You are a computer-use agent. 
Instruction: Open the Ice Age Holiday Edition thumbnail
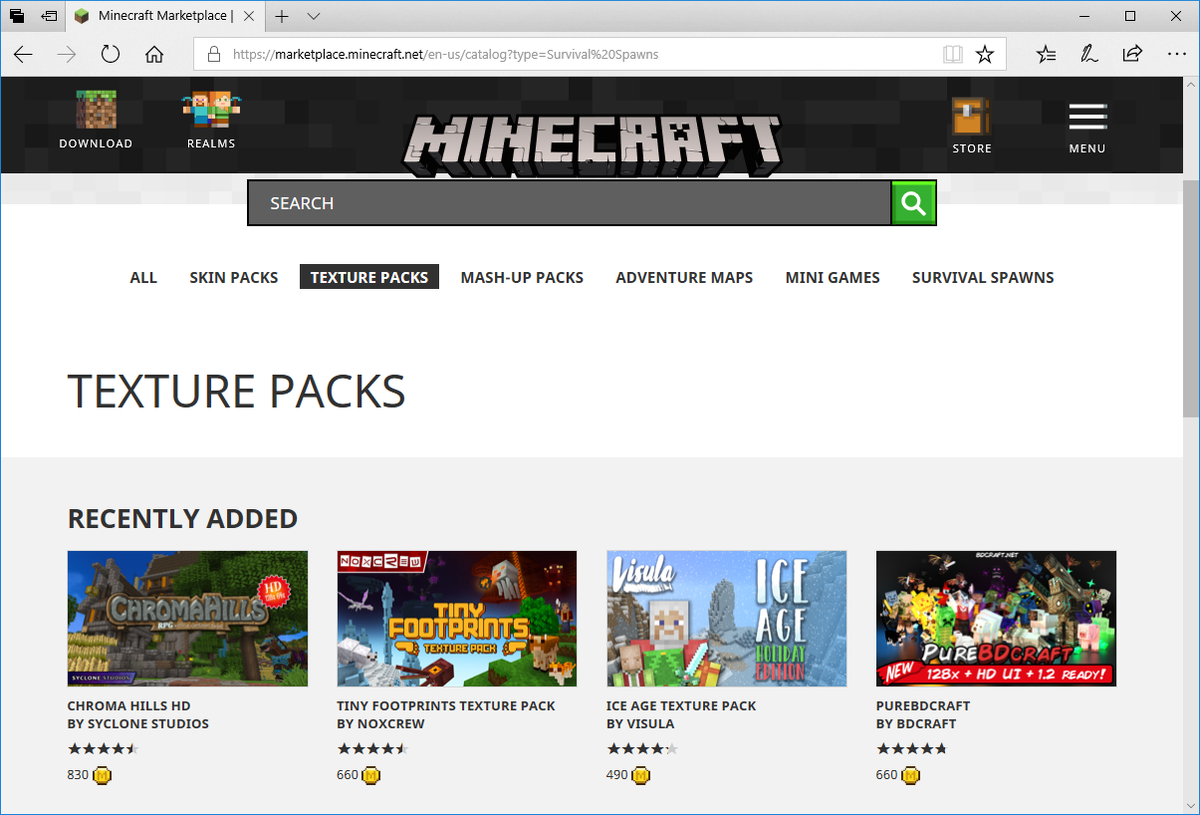726,618
